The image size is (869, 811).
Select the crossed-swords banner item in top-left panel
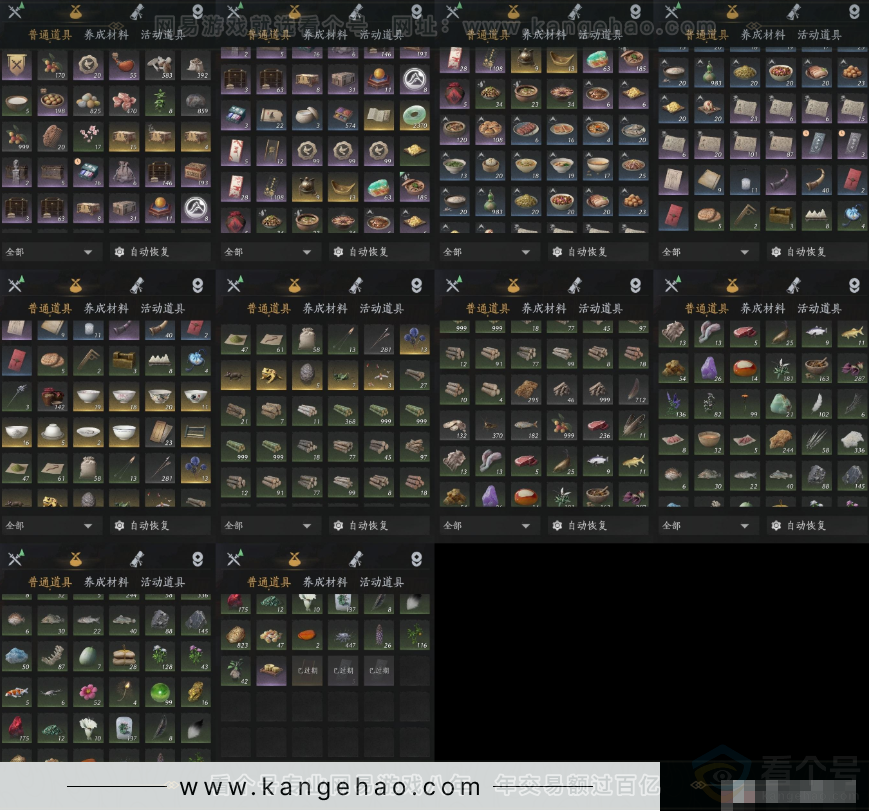point(17,65)
